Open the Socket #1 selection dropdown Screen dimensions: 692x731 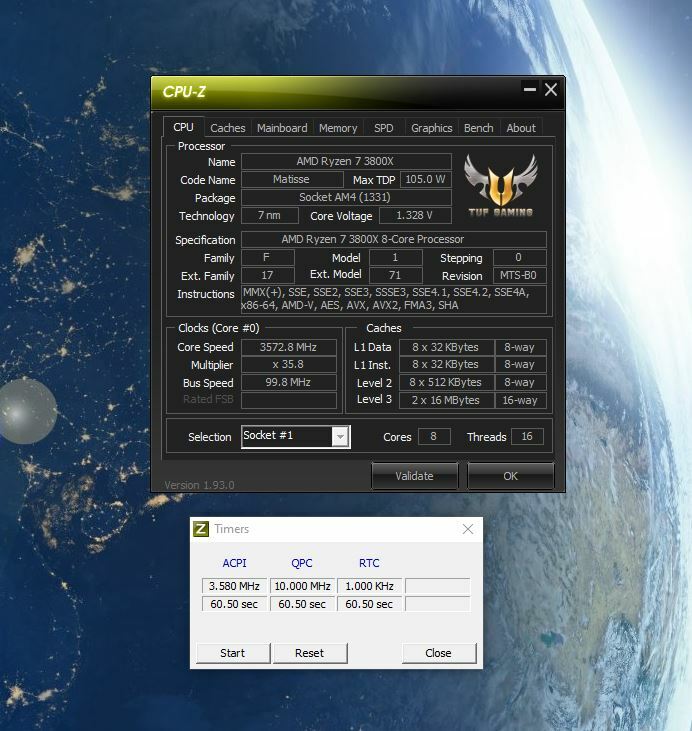tap(340, 437)
